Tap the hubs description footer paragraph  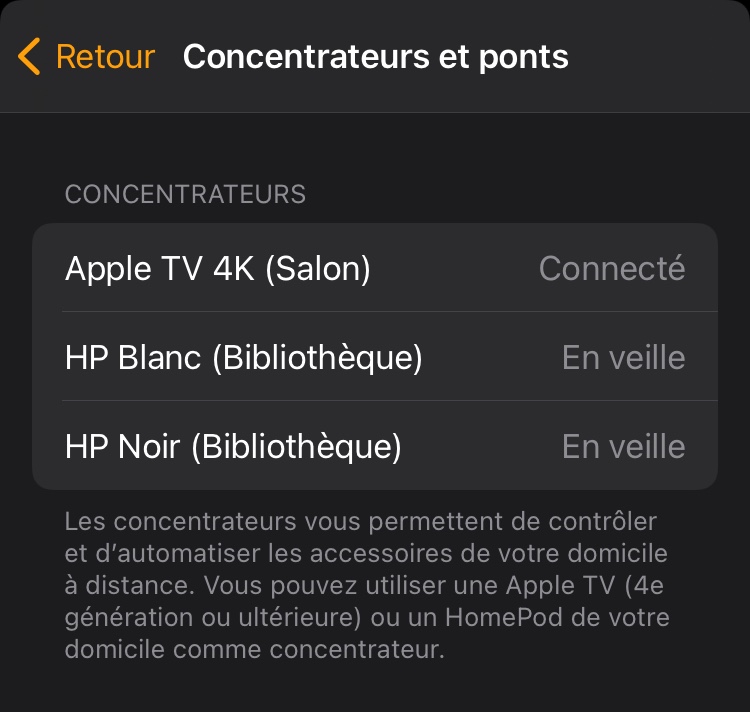[x=366, y=585]
